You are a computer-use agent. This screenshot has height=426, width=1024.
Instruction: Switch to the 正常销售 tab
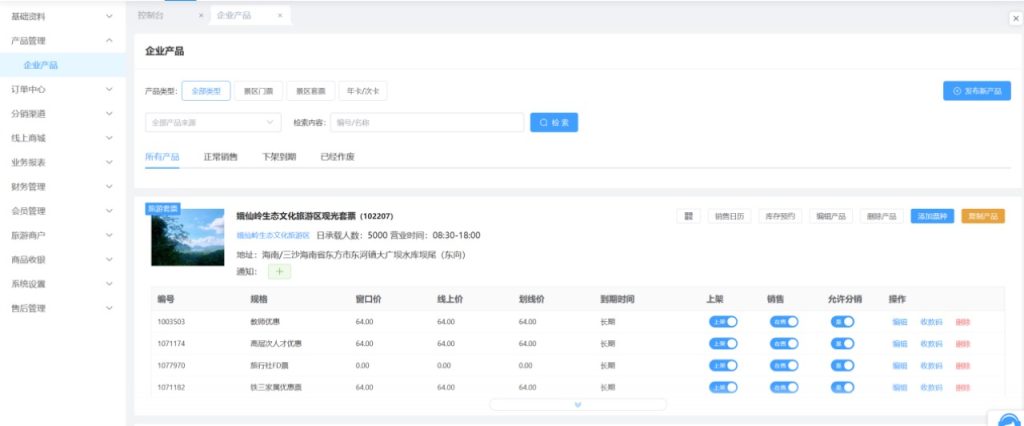221,157
